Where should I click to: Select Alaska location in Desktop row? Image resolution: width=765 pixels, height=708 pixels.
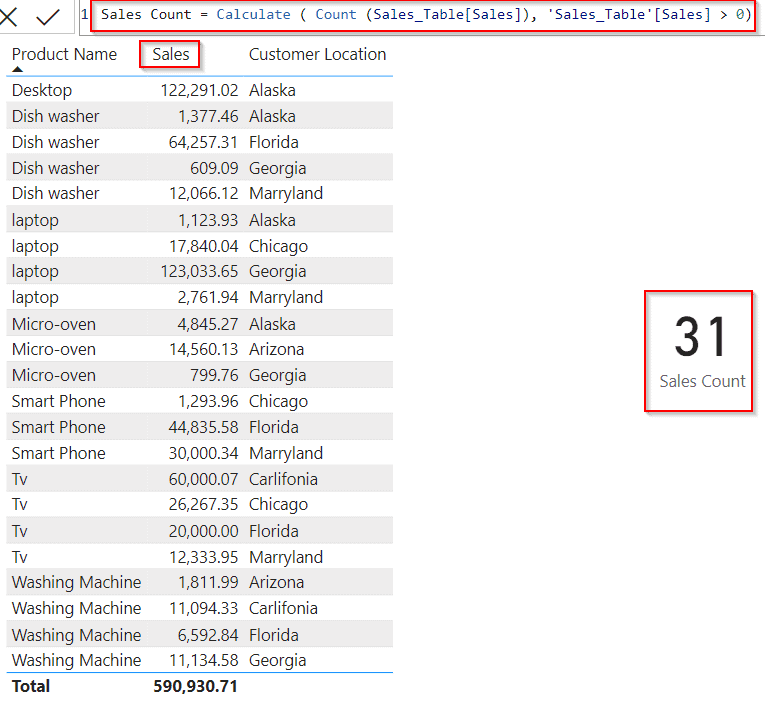[272, 90]
